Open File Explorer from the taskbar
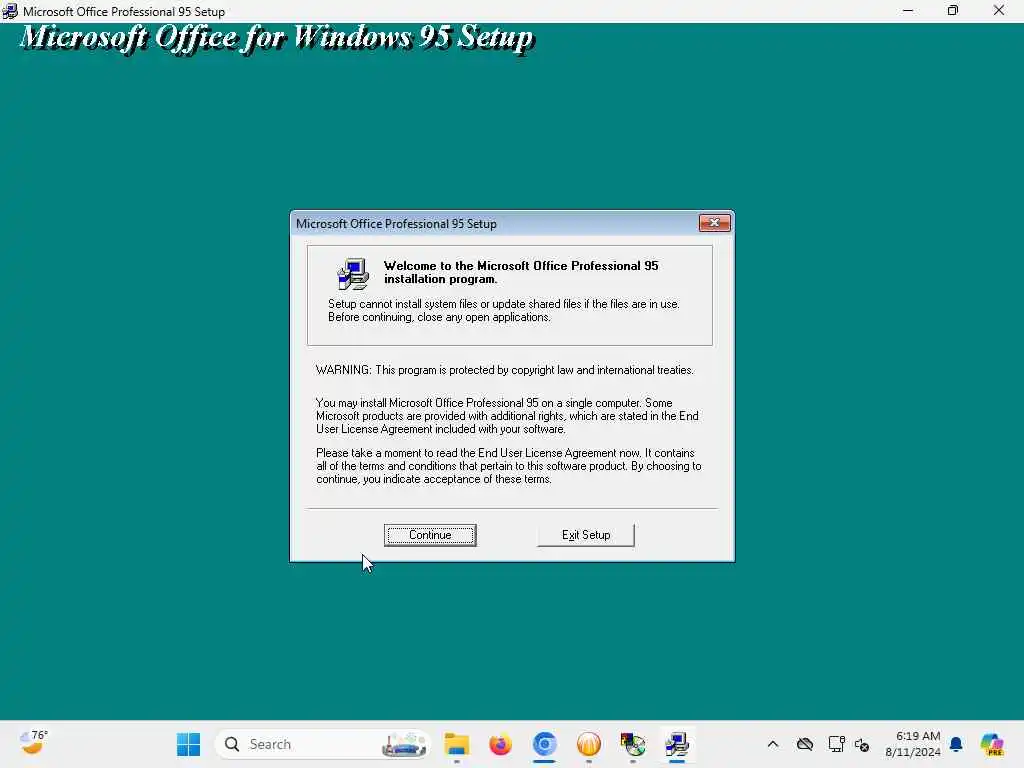Screen dimensions: 1024x768 tap(456, 744)
